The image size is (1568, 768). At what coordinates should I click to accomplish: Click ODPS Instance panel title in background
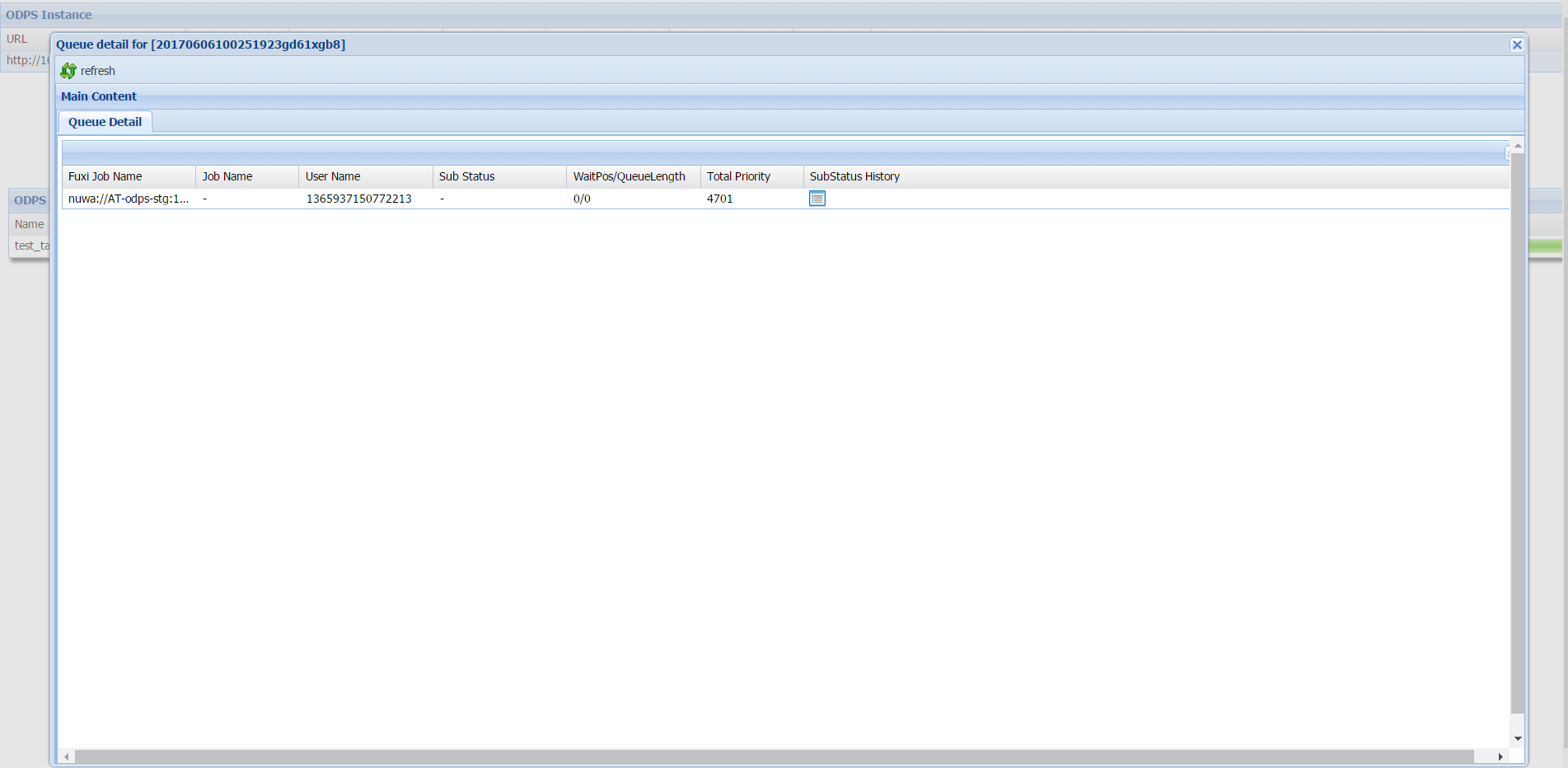point(49,15)
